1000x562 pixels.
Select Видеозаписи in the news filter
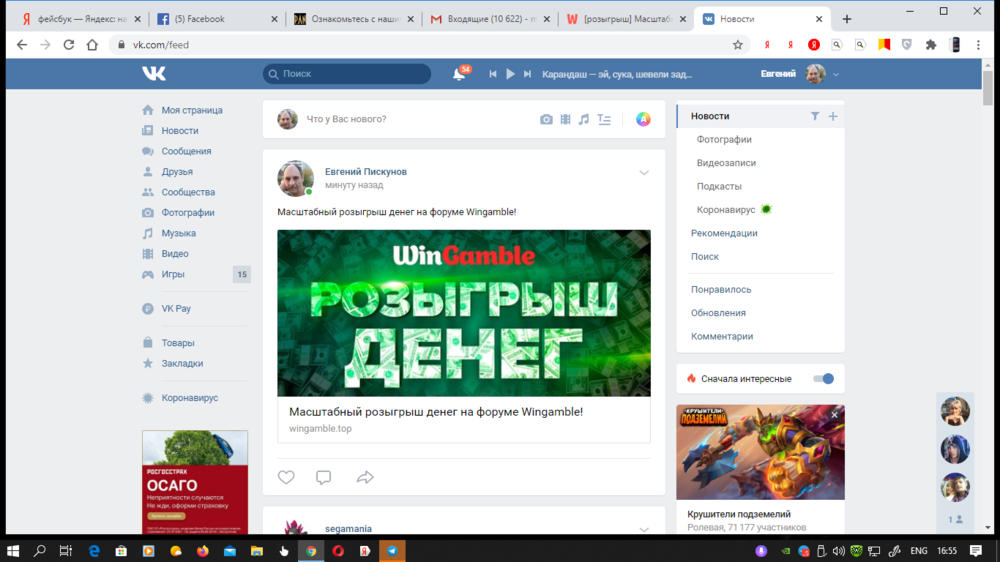726,163
